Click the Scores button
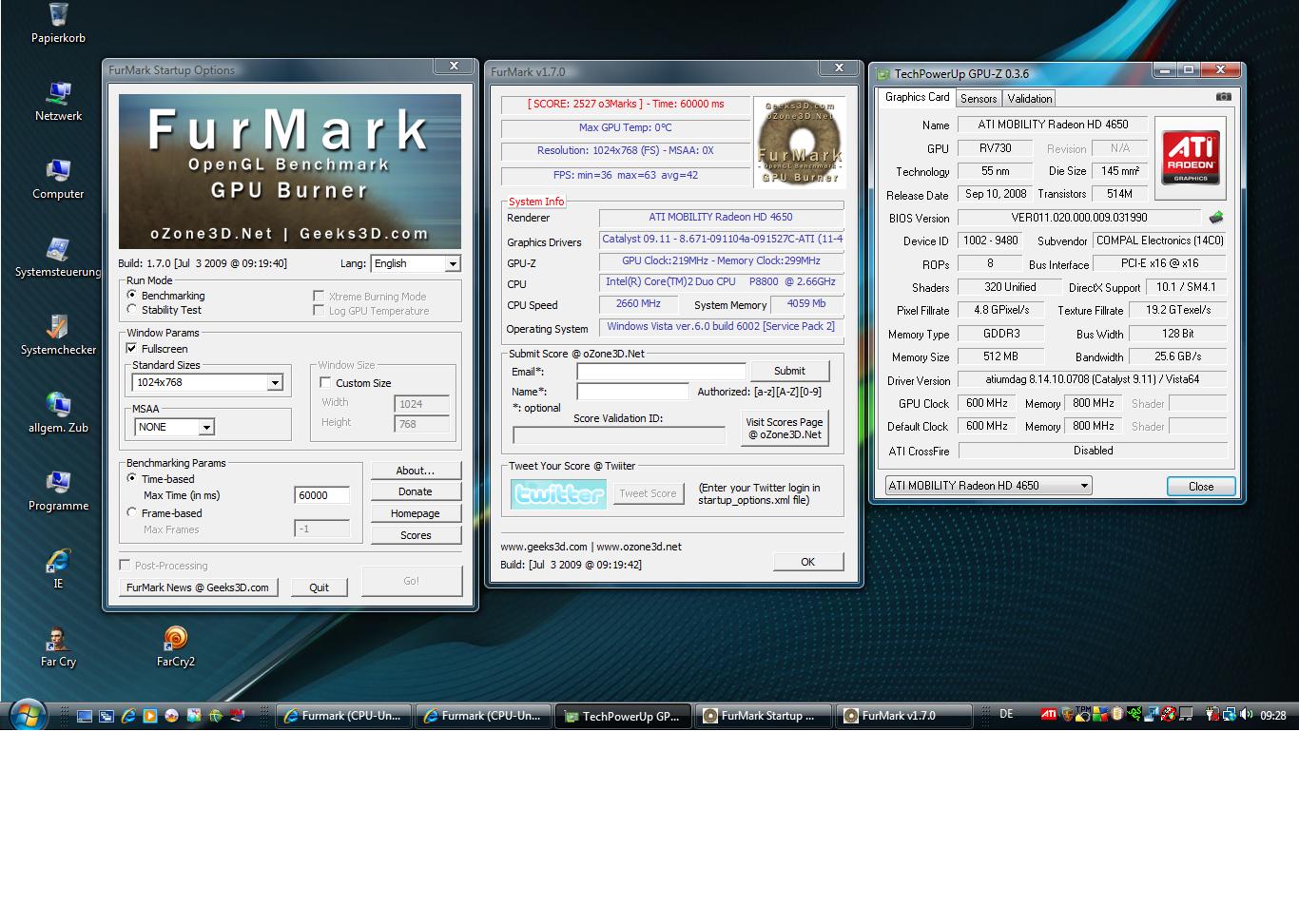 pos(416,535)
